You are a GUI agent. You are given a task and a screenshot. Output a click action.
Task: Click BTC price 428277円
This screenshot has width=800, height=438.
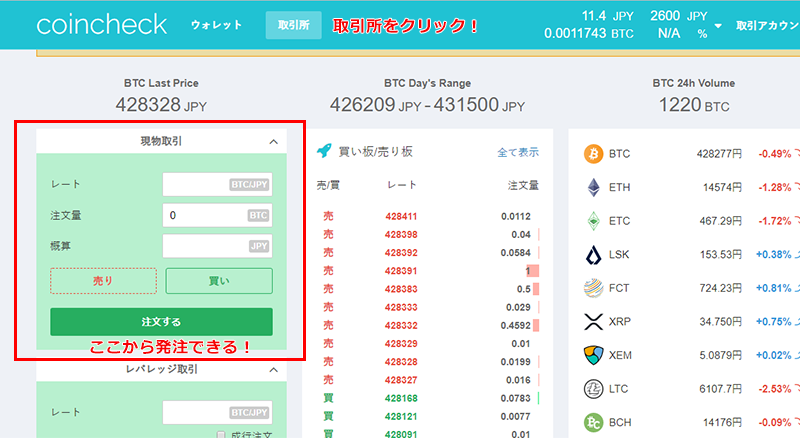pos(719,154)
